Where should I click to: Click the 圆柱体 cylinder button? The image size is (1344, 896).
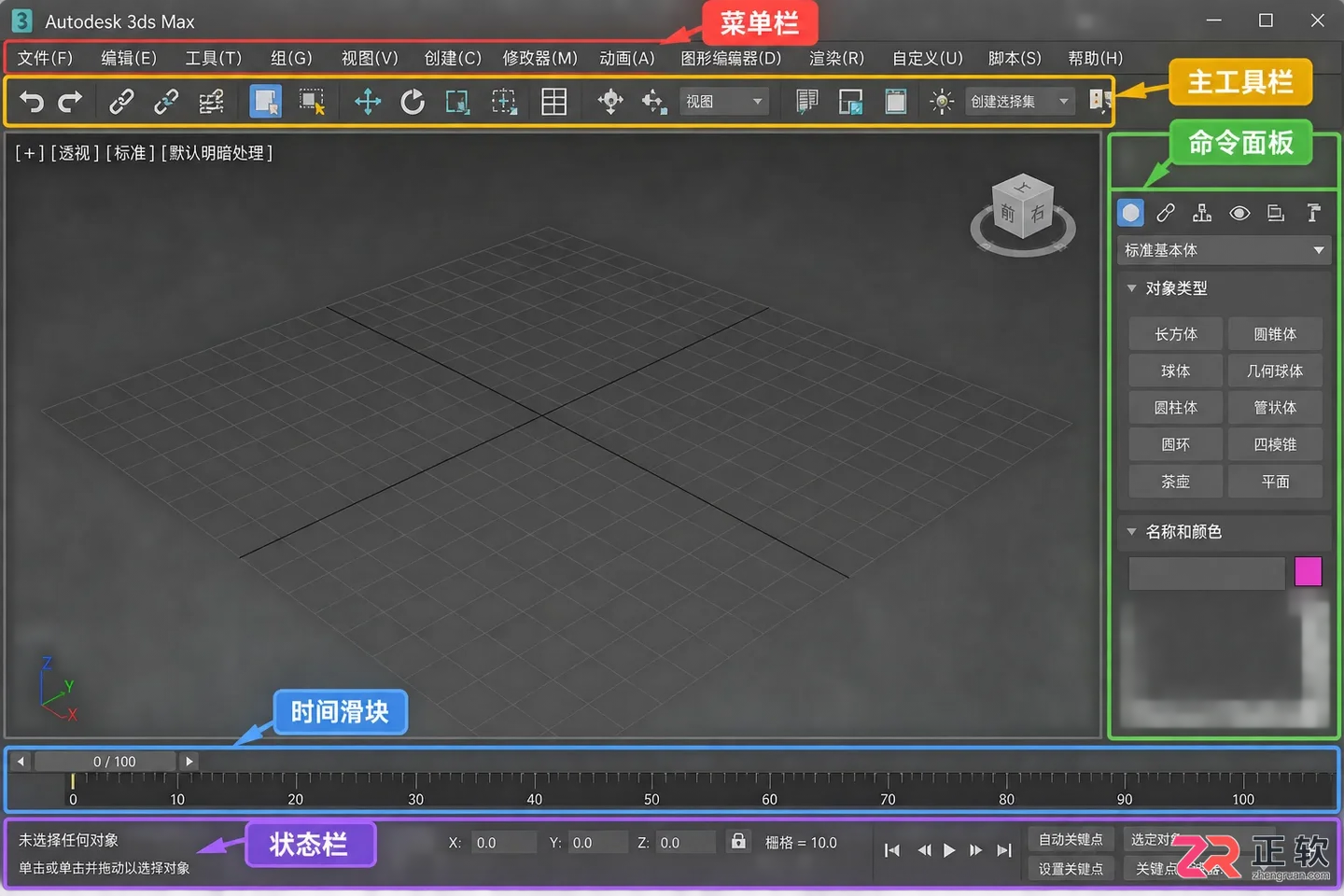1175,408
